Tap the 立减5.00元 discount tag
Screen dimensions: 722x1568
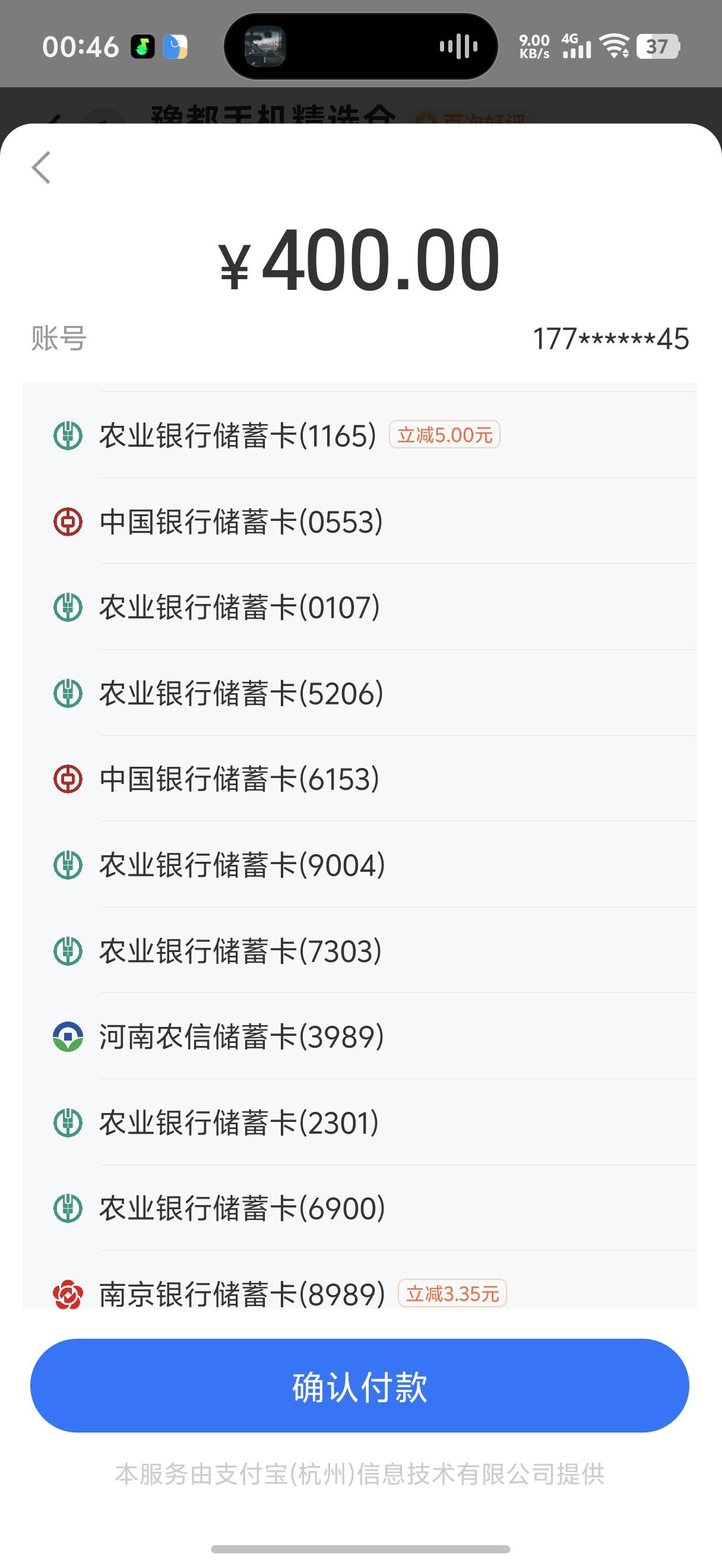pos(445,435)
